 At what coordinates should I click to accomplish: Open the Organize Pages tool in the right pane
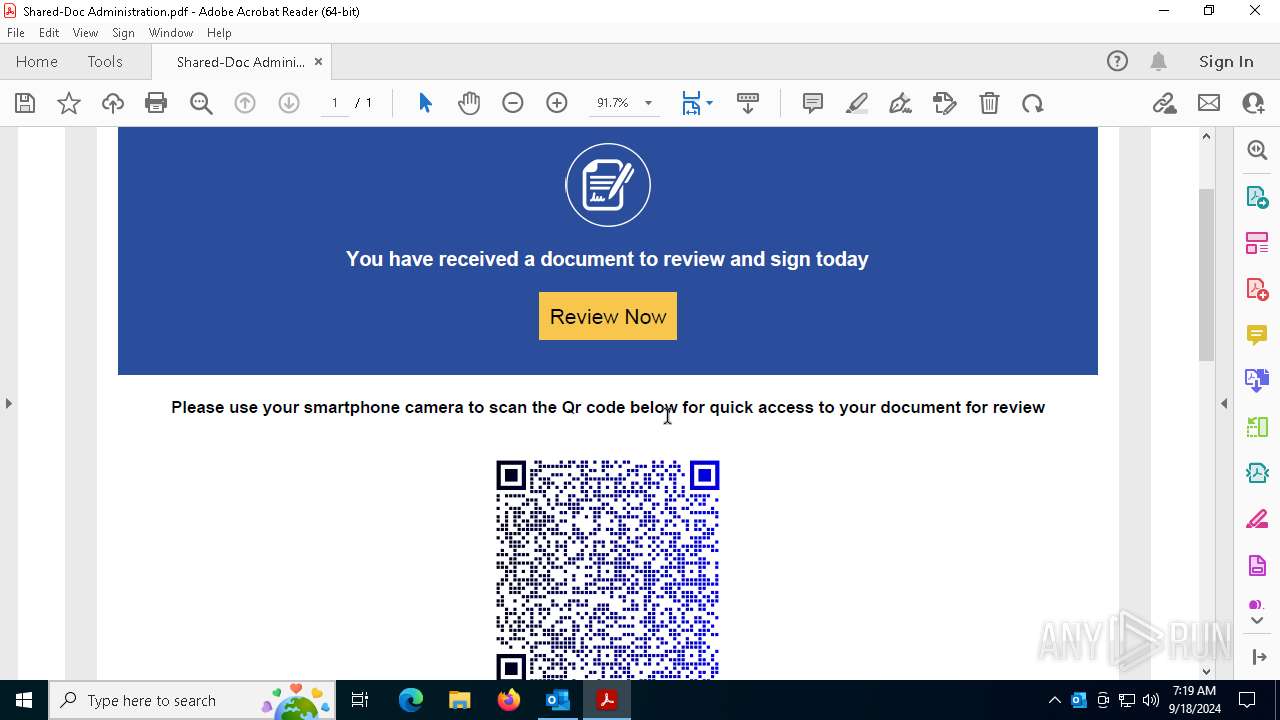click(1257, 243)
